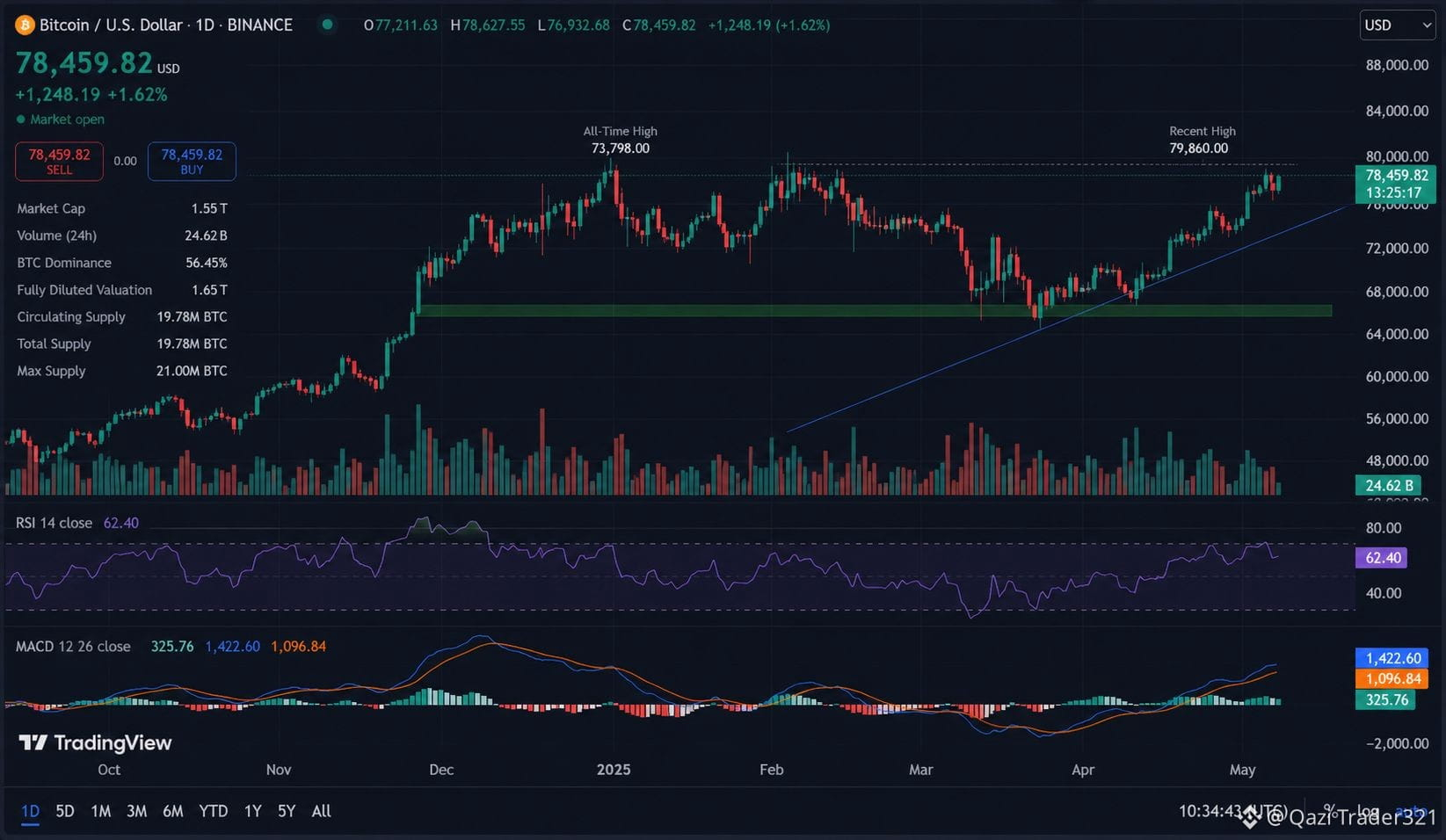
Task: Click the Recent High 79,860.00 label
Action: tap(1201, 140)
